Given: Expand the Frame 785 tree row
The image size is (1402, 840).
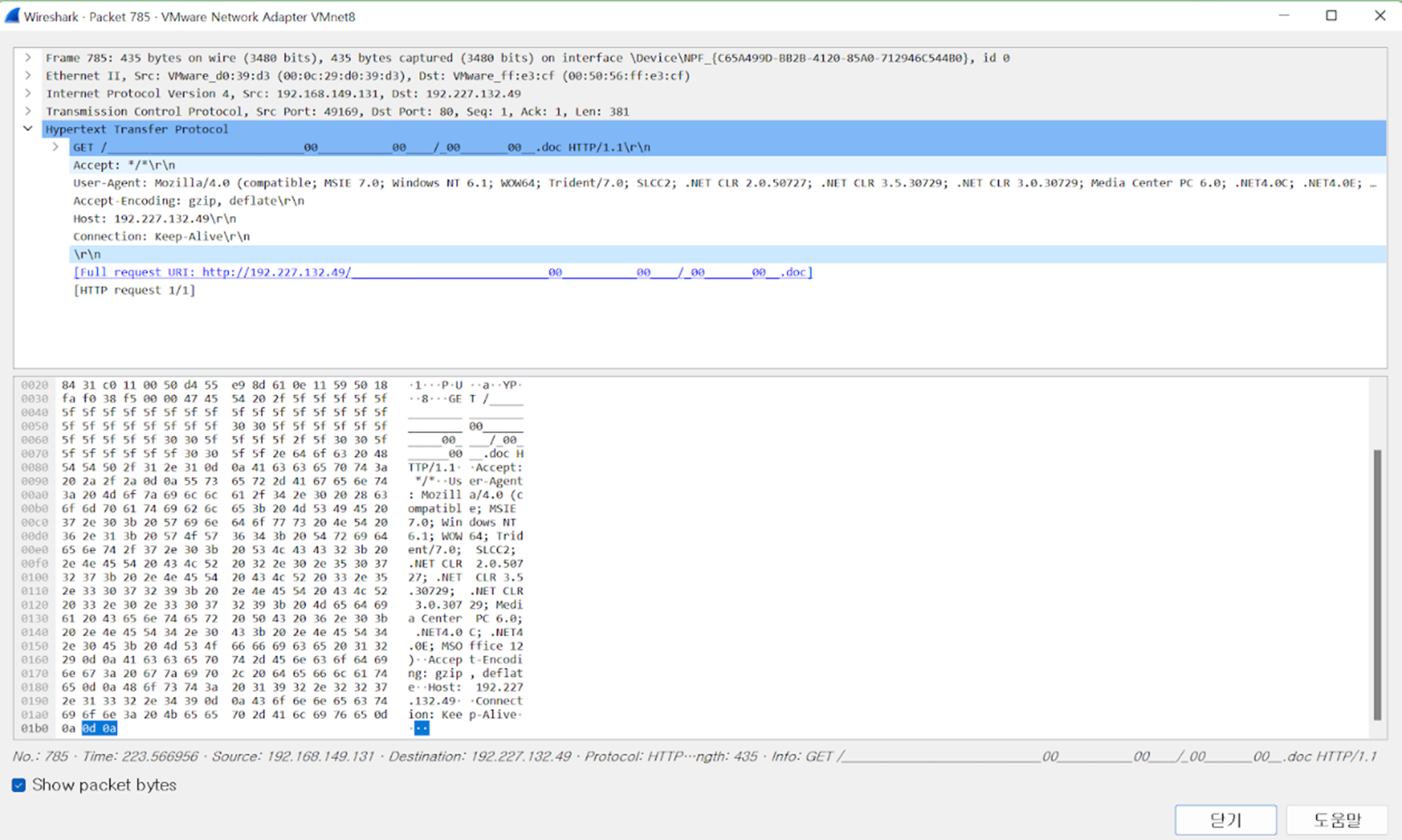Looking at the screenshot, I should 28,58.
